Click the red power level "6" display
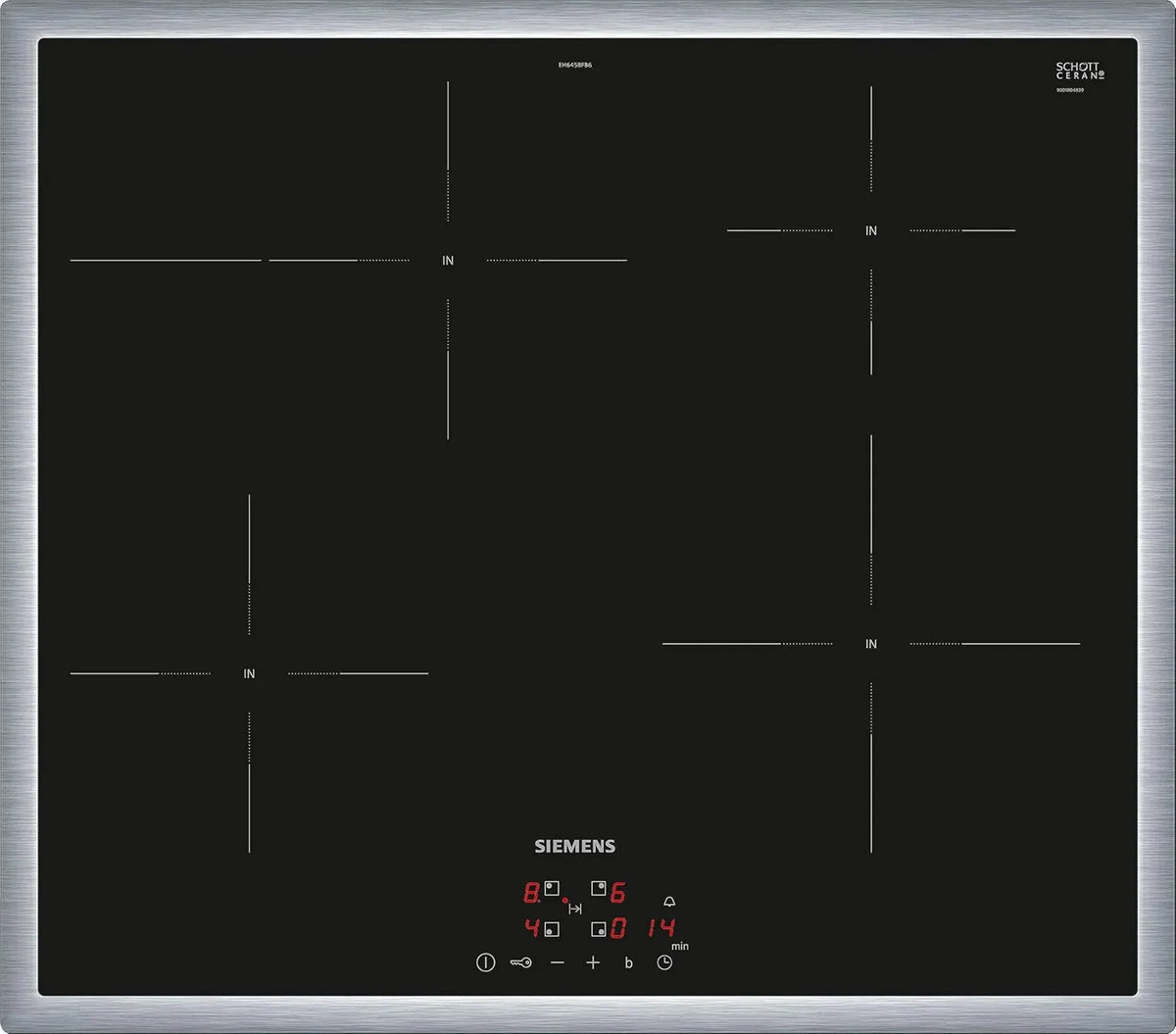 pos(618,893)
